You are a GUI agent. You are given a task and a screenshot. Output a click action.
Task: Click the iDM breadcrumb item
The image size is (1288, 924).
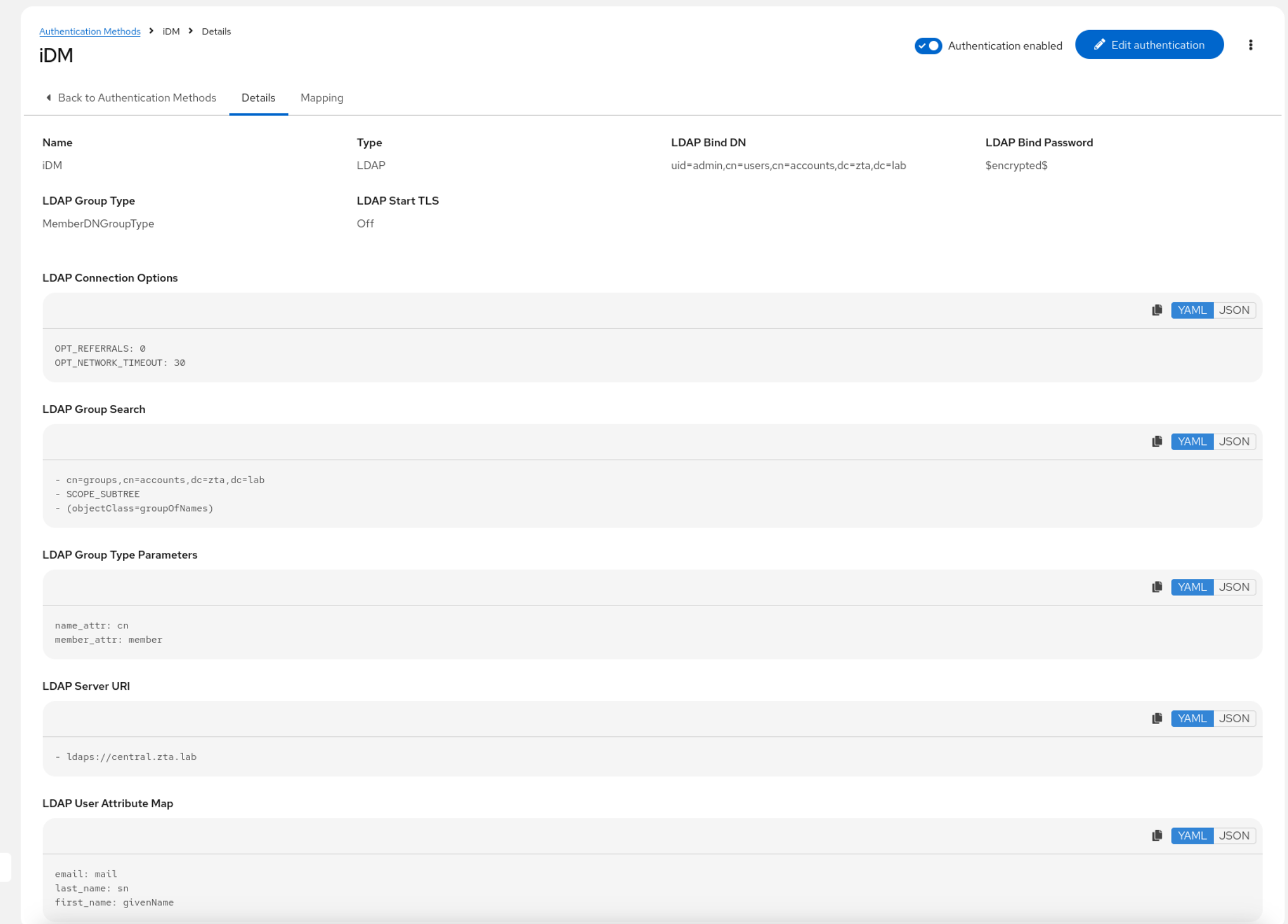point(171,31)
